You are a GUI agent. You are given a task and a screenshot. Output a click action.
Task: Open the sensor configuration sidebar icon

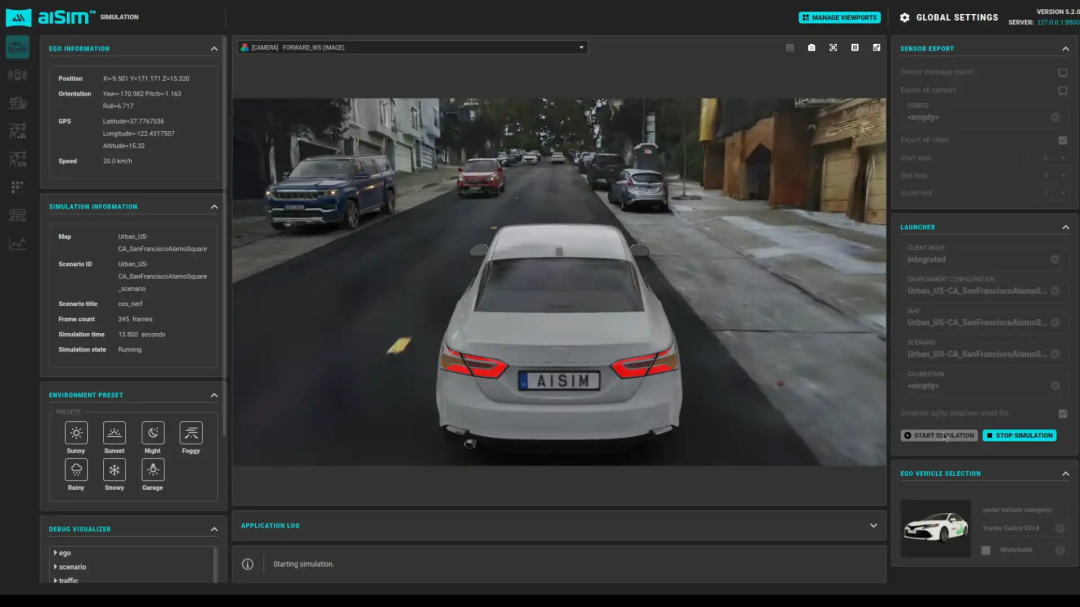(18, 75)
